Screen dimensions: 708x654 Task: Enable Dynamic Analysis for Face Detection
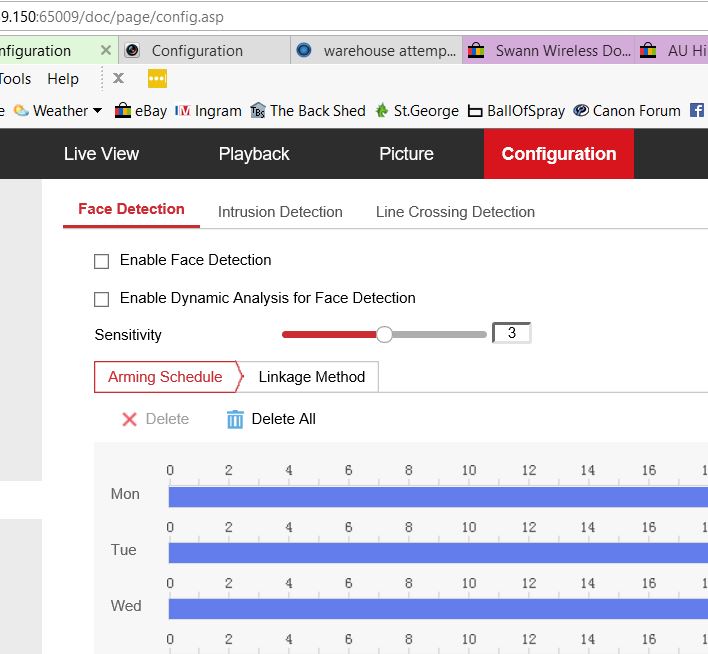[101, 299]
